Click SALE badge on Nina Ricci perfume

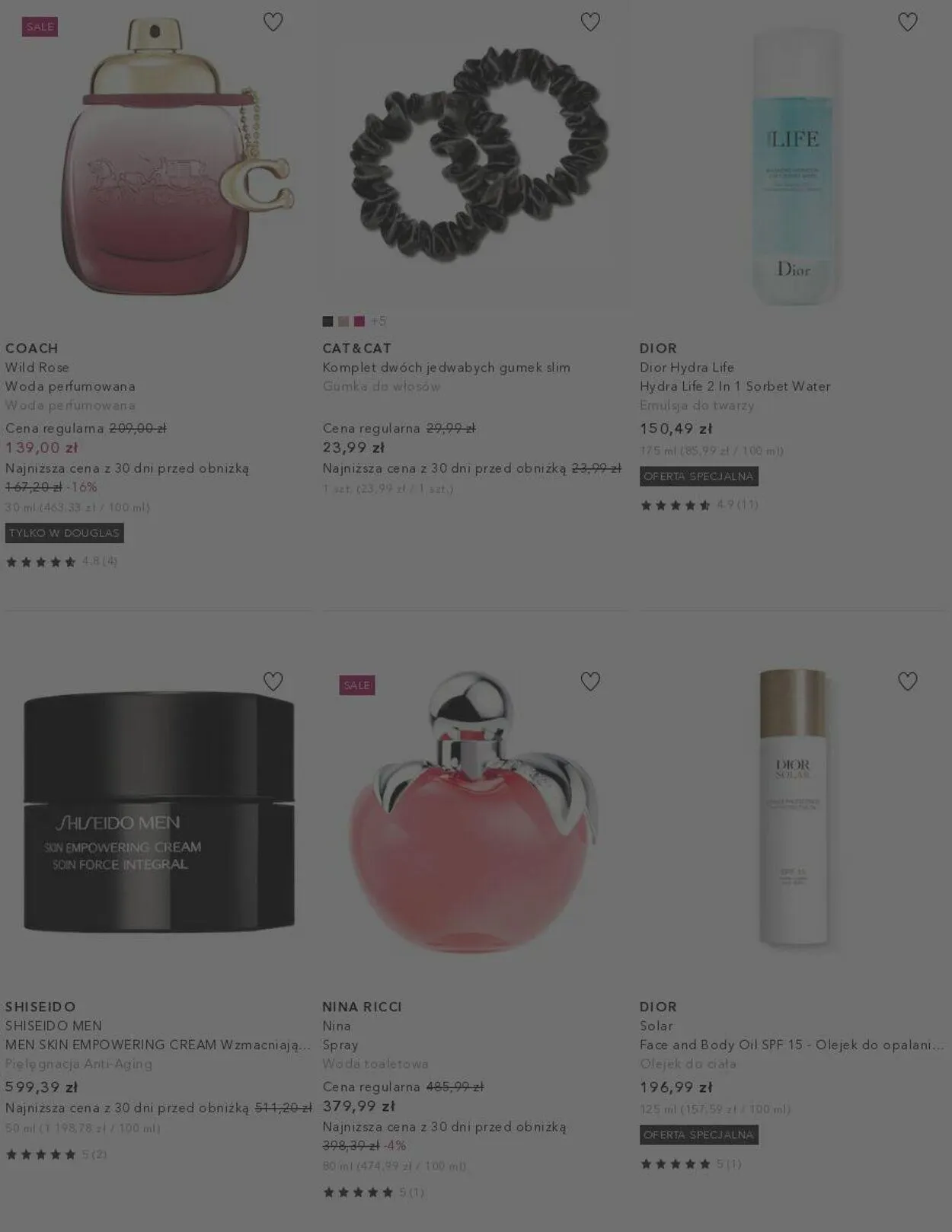pos(357,685)
